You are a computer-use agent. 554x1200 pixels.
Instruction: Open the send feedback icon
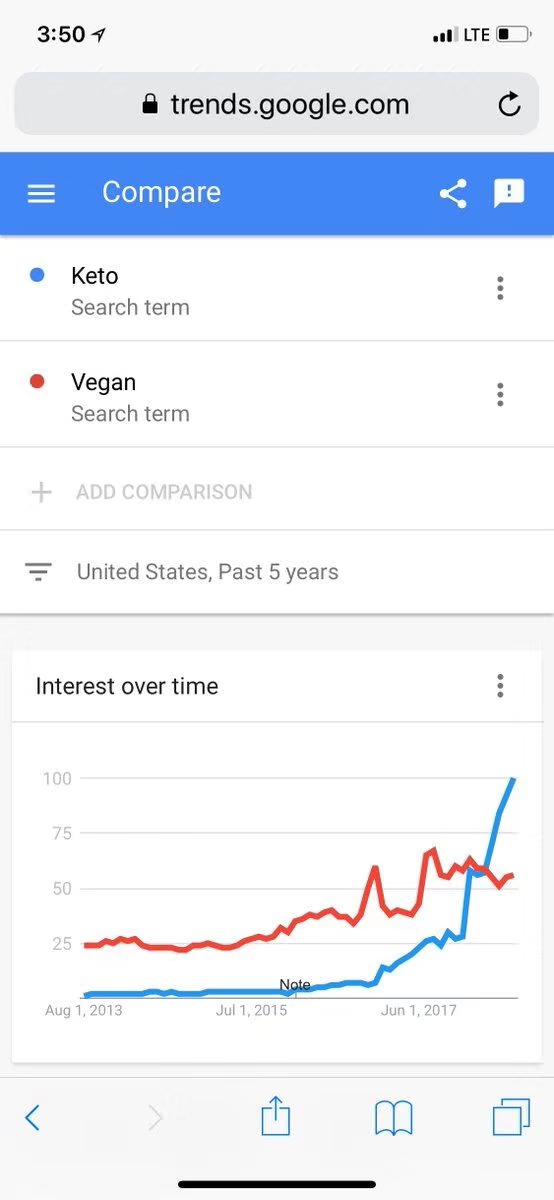(509, 193)
